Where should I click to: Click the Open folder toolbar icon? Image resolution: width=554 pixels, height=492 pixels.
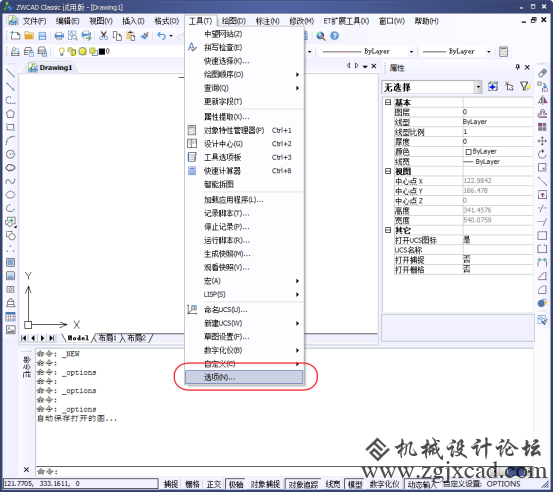pos(29,36)
